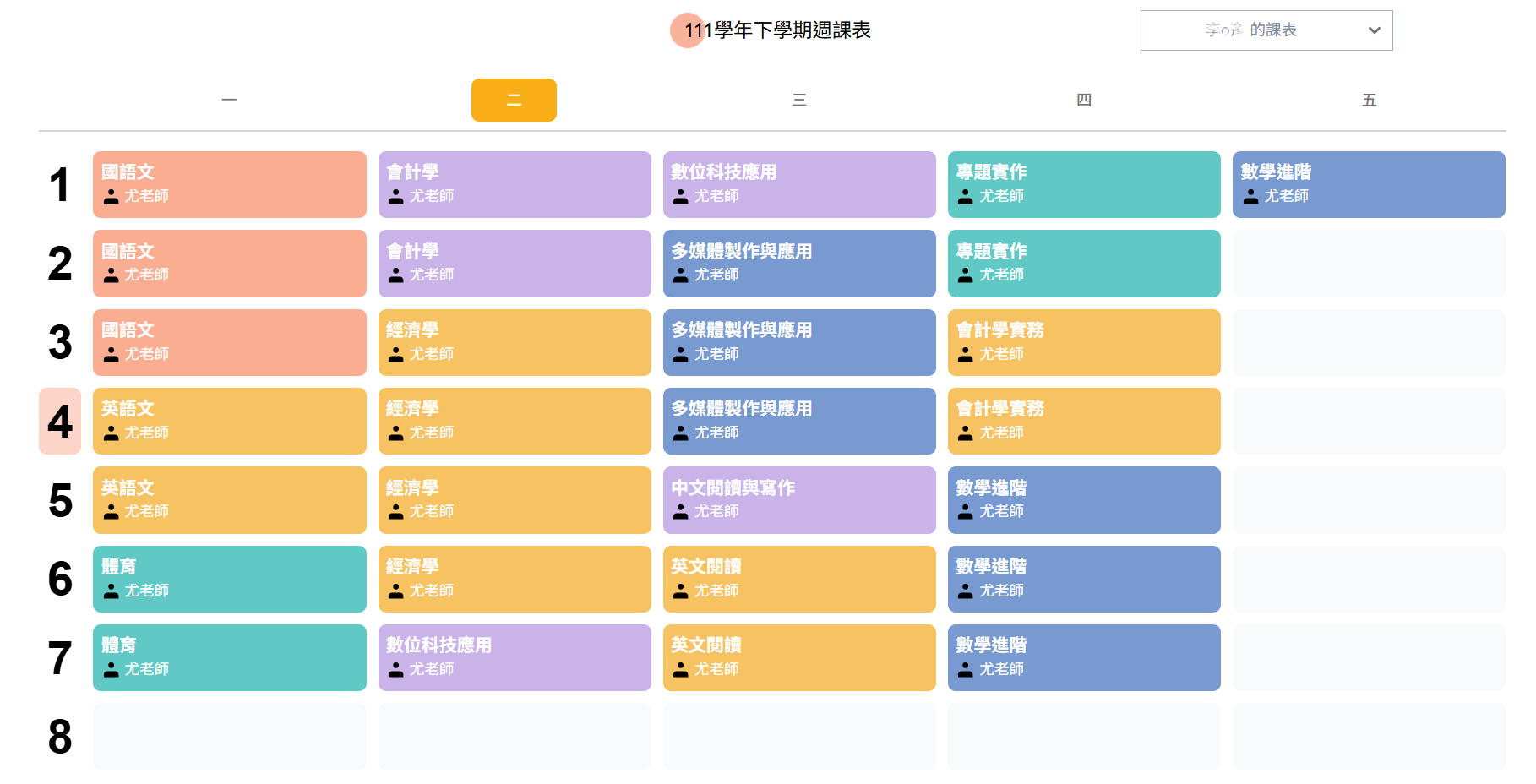Open Monday period 6 體育 card
The width and height of the screenshot is (1536, 784).
[x=230, y=579]
